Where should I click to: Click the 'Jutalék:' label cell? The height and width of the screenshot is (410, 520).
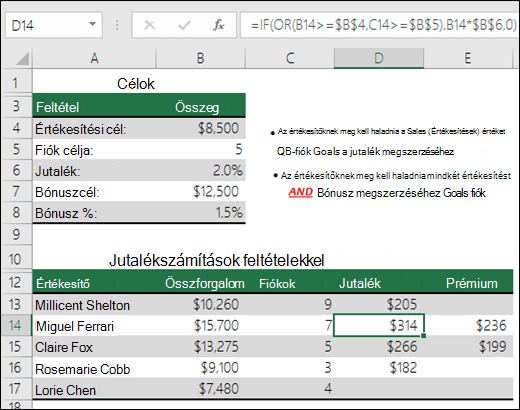(x=94, y=171)
